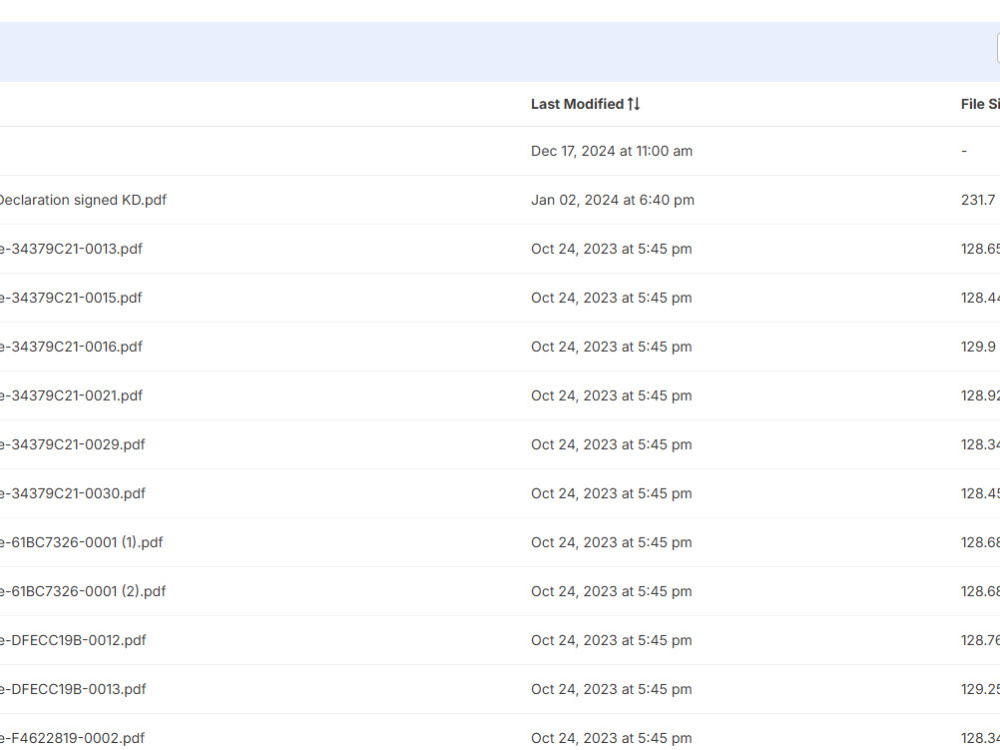The image size is (1000, 750).
Task: Open file ending 61BC7326-0001 (2).pdf
Action: coord(82,591)
